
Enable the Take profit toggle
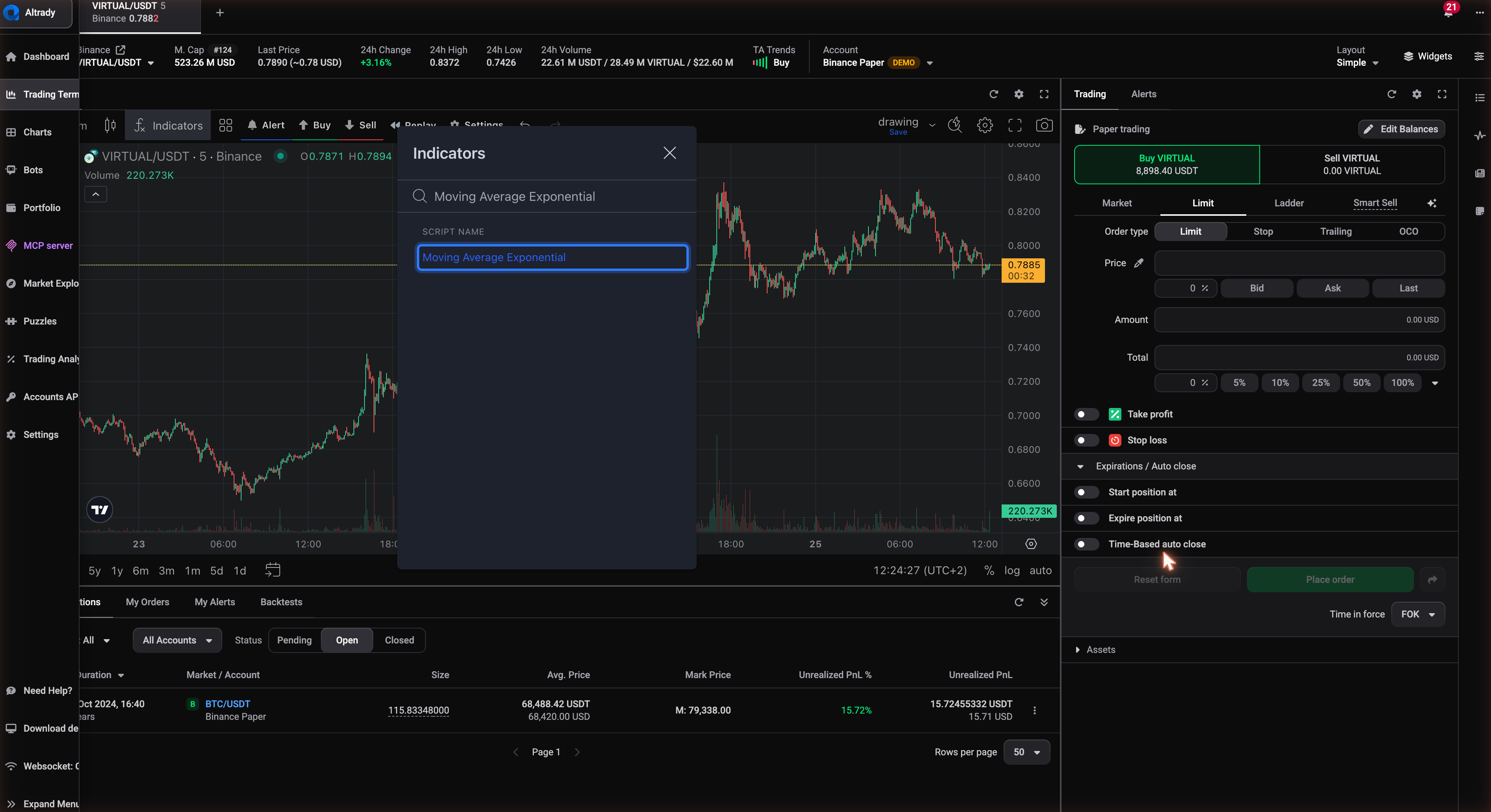[1086, 414]
